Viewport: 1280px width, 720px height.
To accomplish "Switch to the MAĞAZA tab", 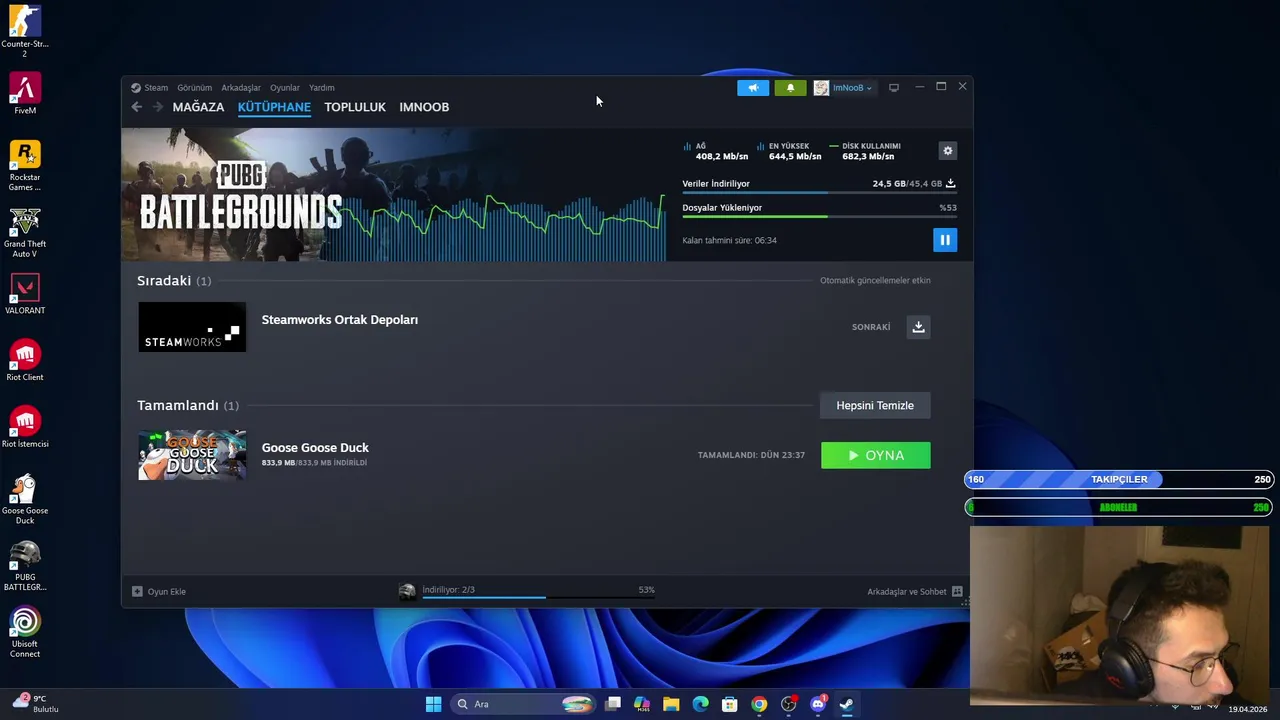I will [x=198, y=107].
